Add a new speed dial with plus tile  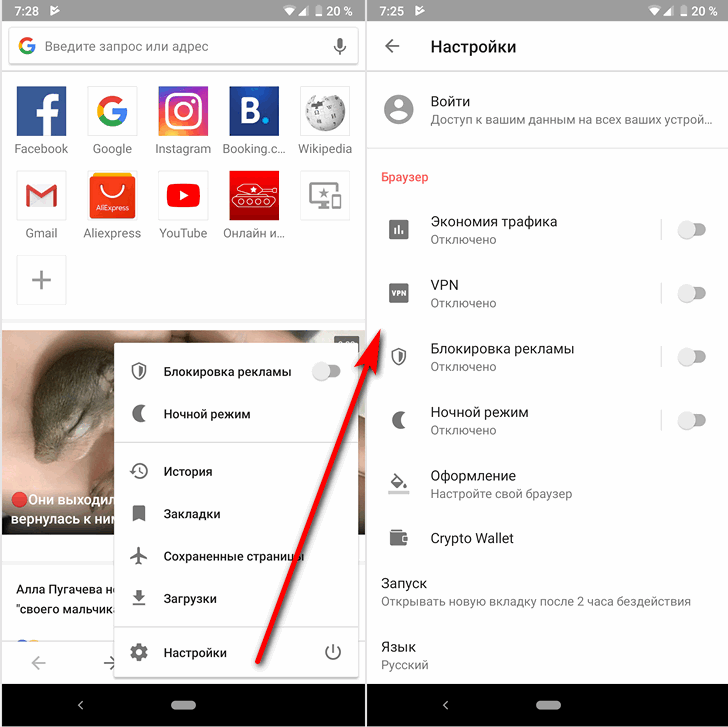click(x=41, y=280)
